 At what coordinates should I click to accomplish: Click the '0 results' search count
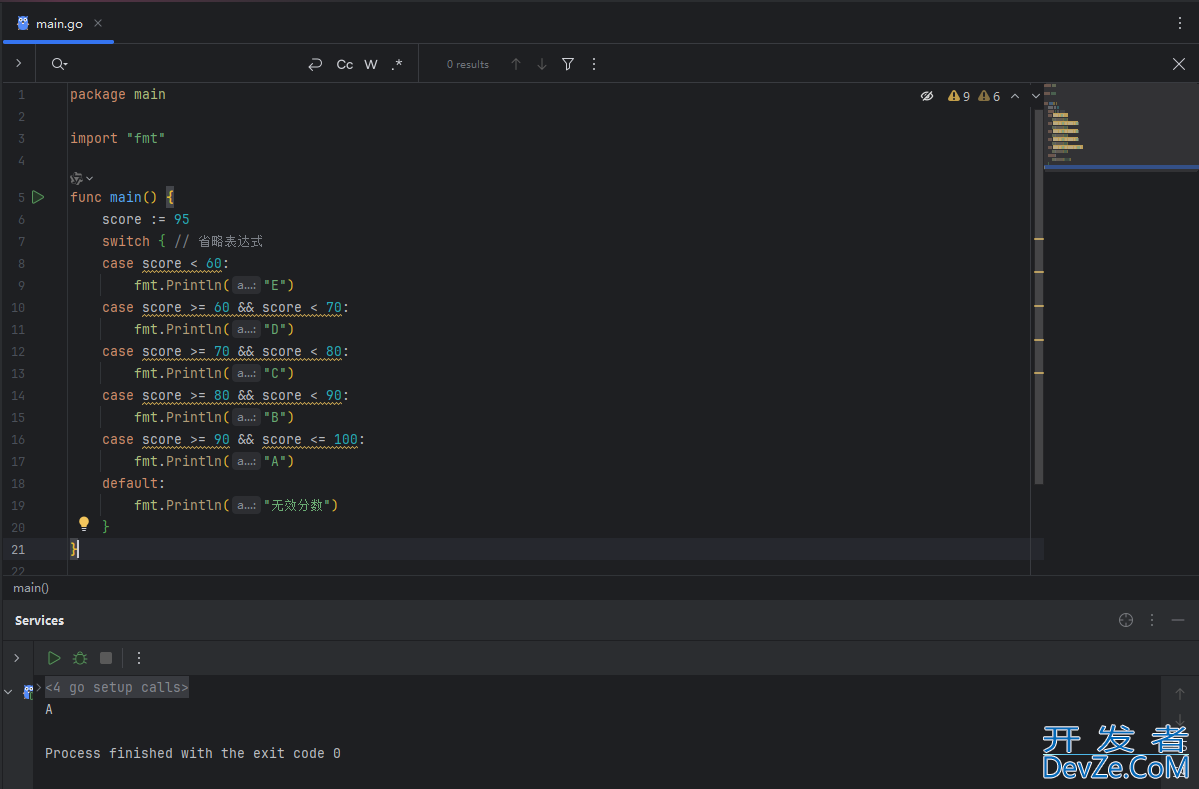[468, 64]
